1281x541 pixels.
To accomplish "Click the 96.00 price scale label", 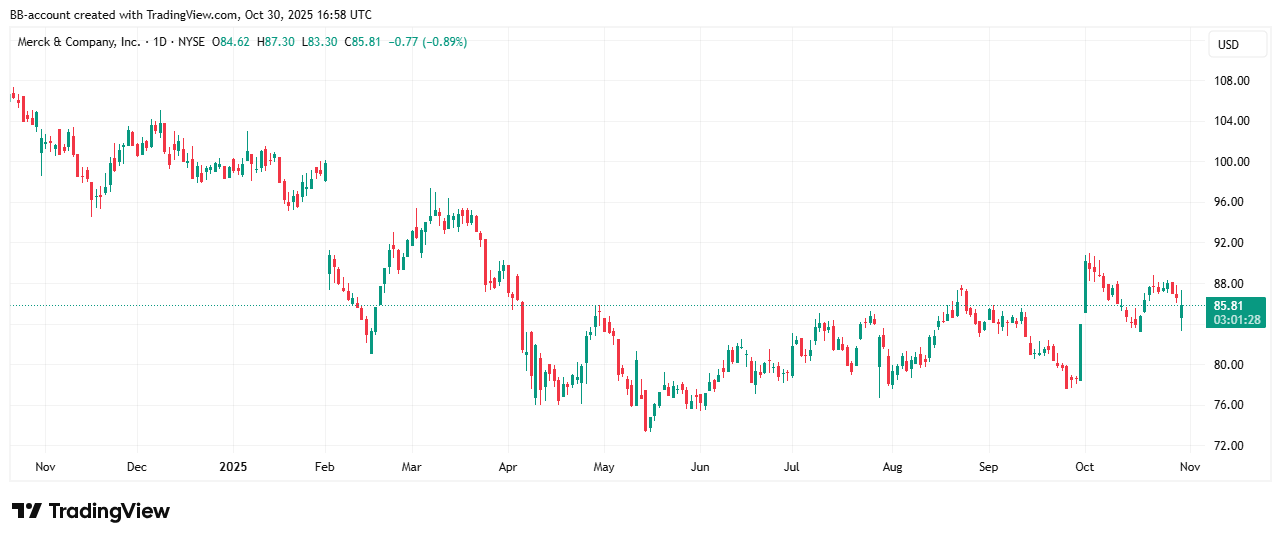I will (x=1229, y=201).
